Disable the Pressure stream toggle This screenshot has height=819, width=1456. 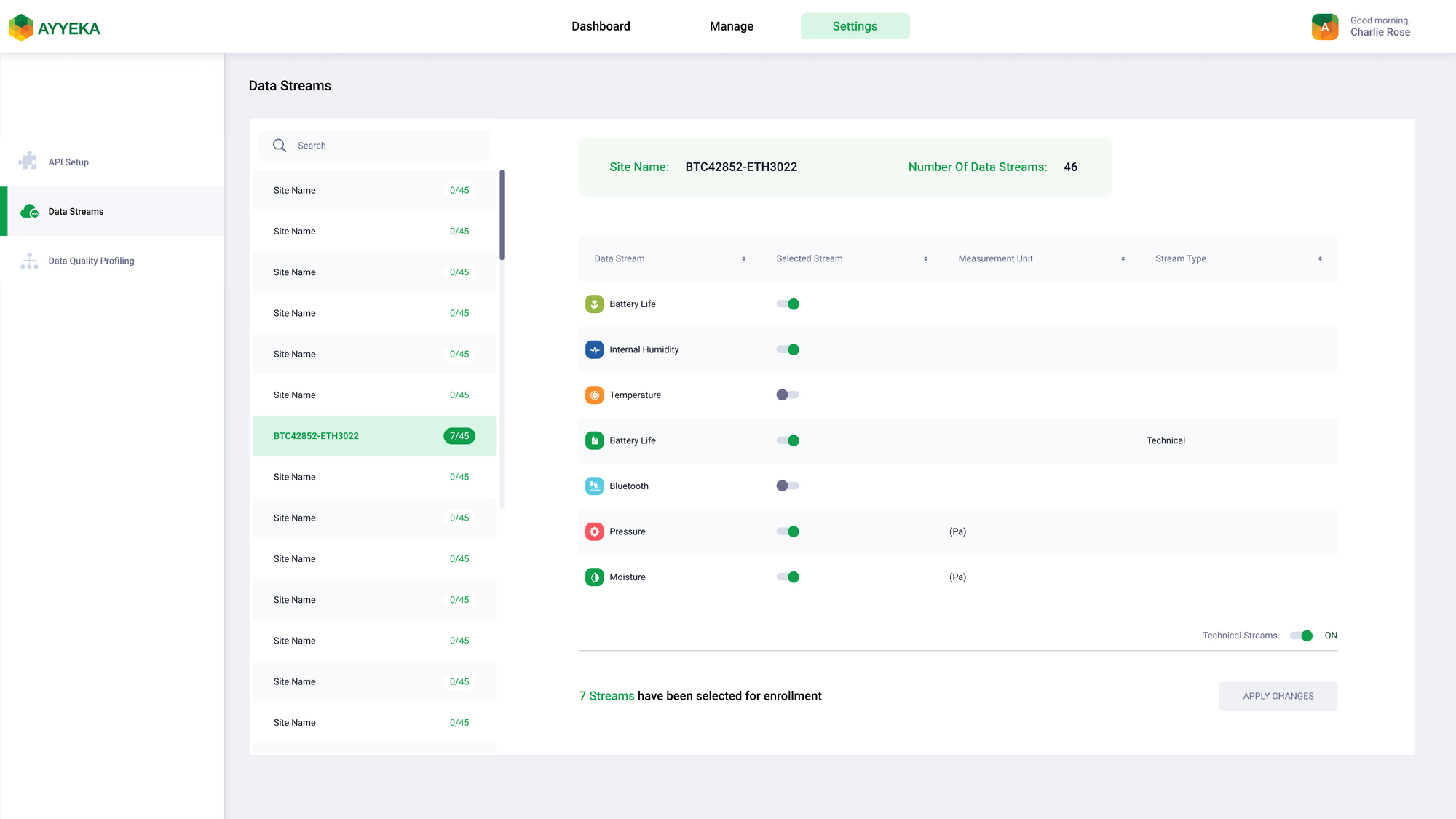[x=787, y=531]
